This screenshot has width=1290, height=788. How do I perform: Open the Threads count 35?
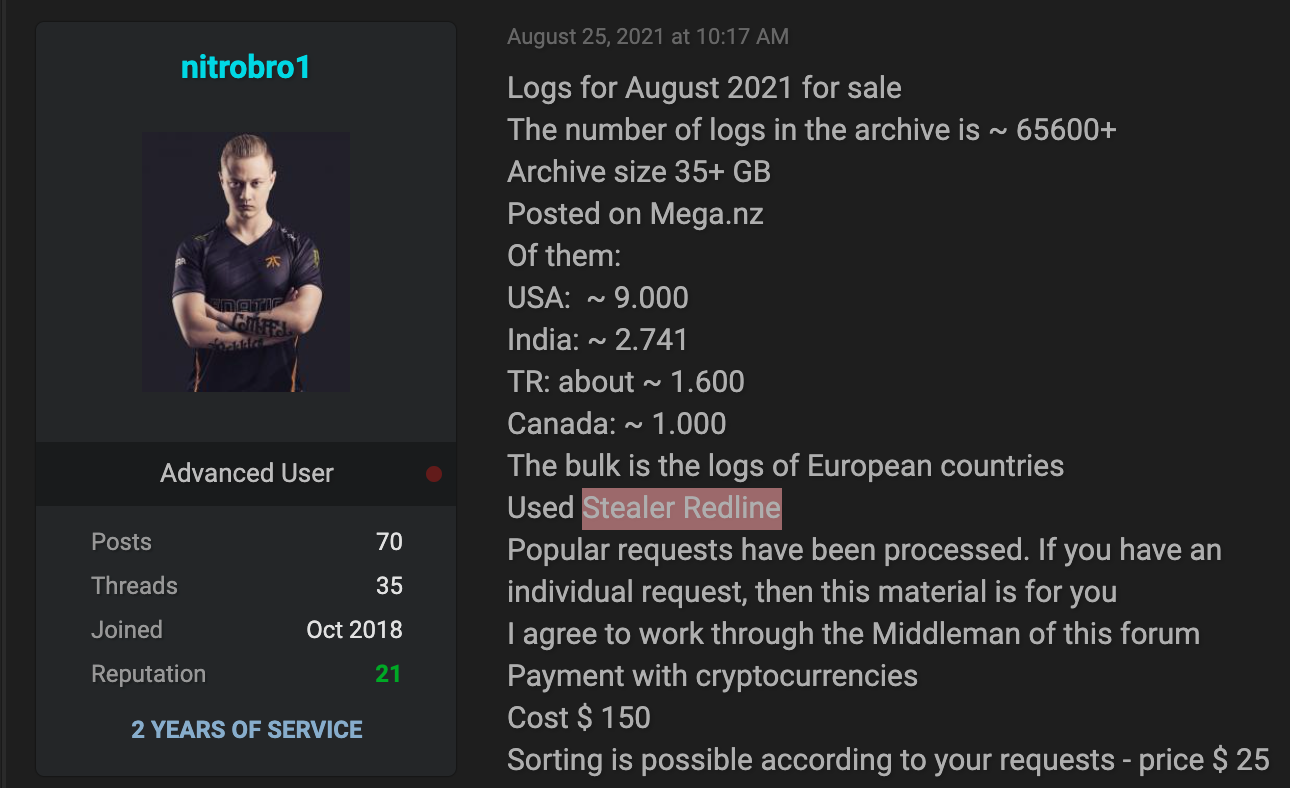click(389, 586)
